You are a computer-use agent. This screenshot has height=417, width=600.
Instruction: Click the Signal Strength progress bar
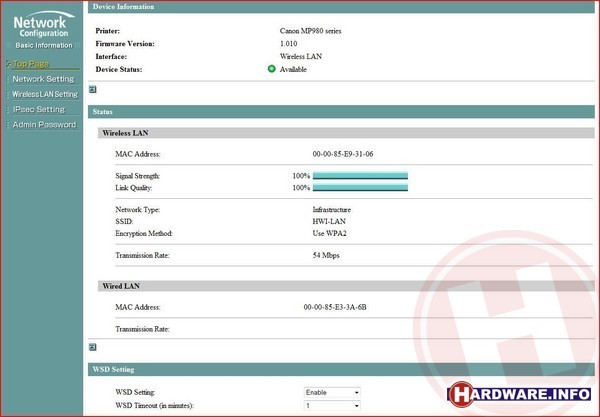(x=360, y=175)
